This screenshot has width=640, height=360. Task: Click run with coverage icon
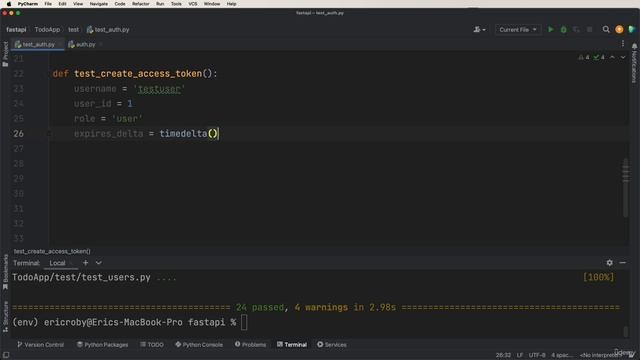[x=576, y=29]
